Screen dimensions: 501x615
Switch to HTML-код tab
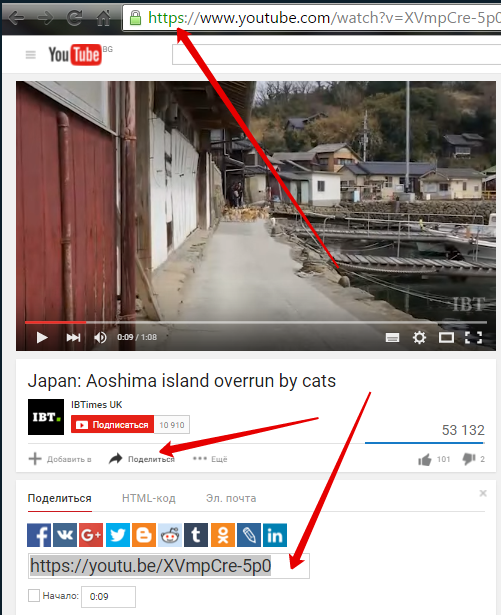pos(149,498)
